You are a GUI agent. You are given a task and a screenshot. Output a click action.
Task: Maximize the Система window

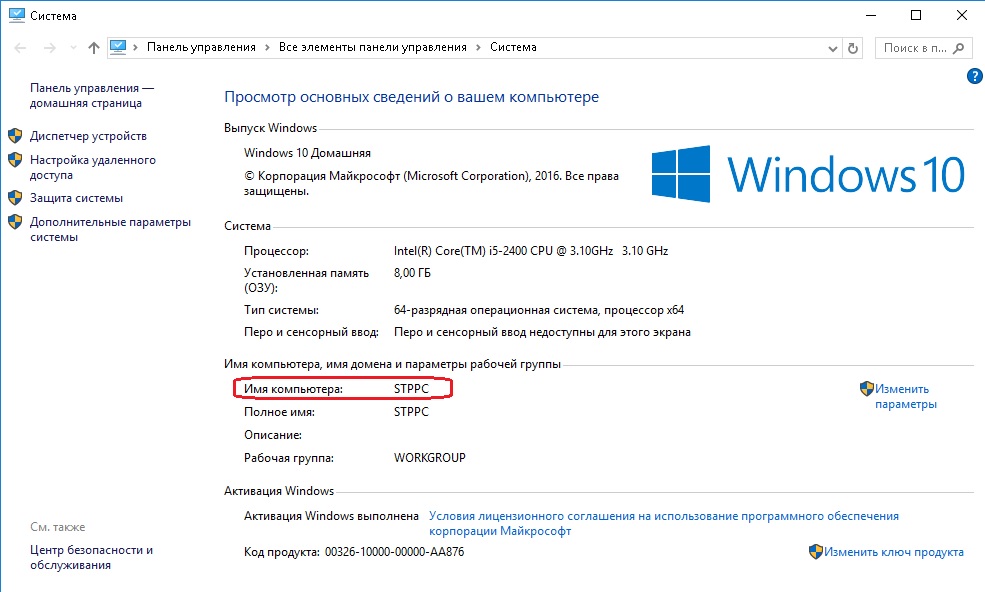(x=916, y=15)
